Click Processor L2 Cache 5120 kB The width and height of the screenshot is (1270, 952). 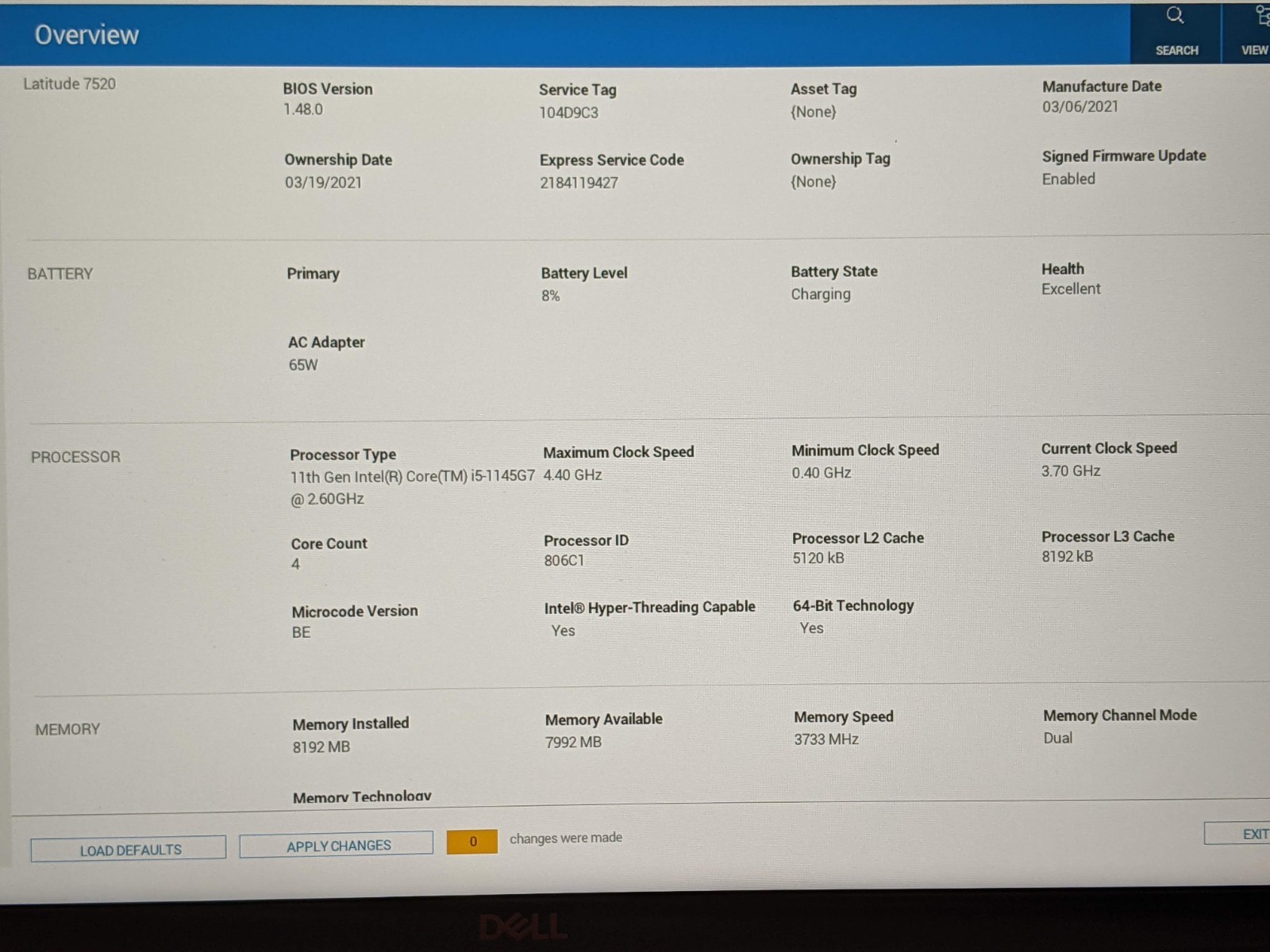(x=818, y=559)
